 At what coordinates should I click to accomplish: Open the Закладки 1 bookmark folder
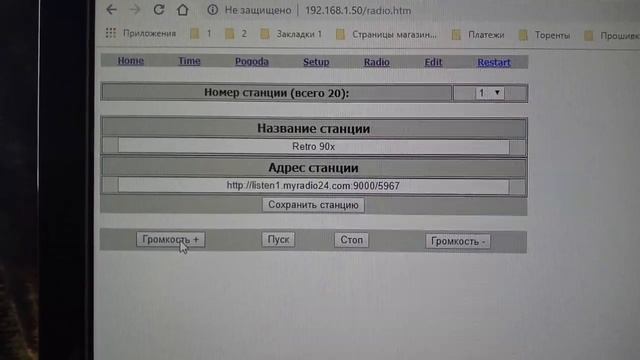291,34
